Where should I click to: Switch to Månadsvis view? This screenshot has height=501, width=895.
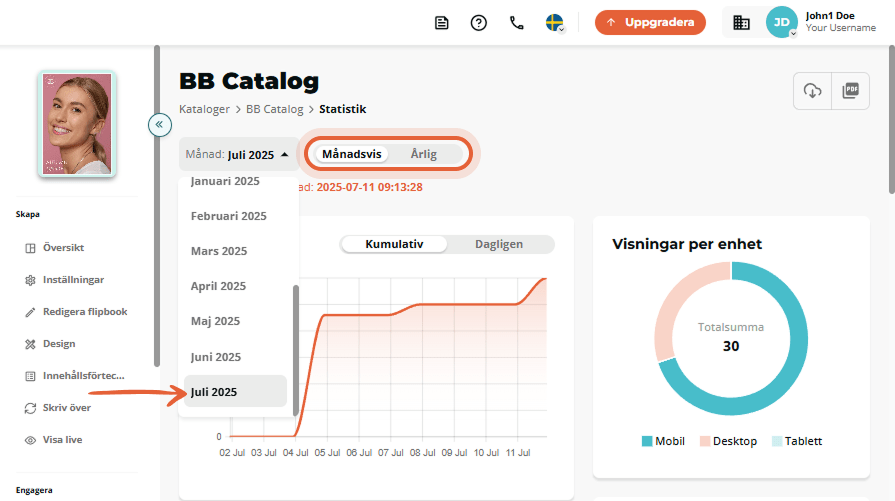(x=352, y=154)
